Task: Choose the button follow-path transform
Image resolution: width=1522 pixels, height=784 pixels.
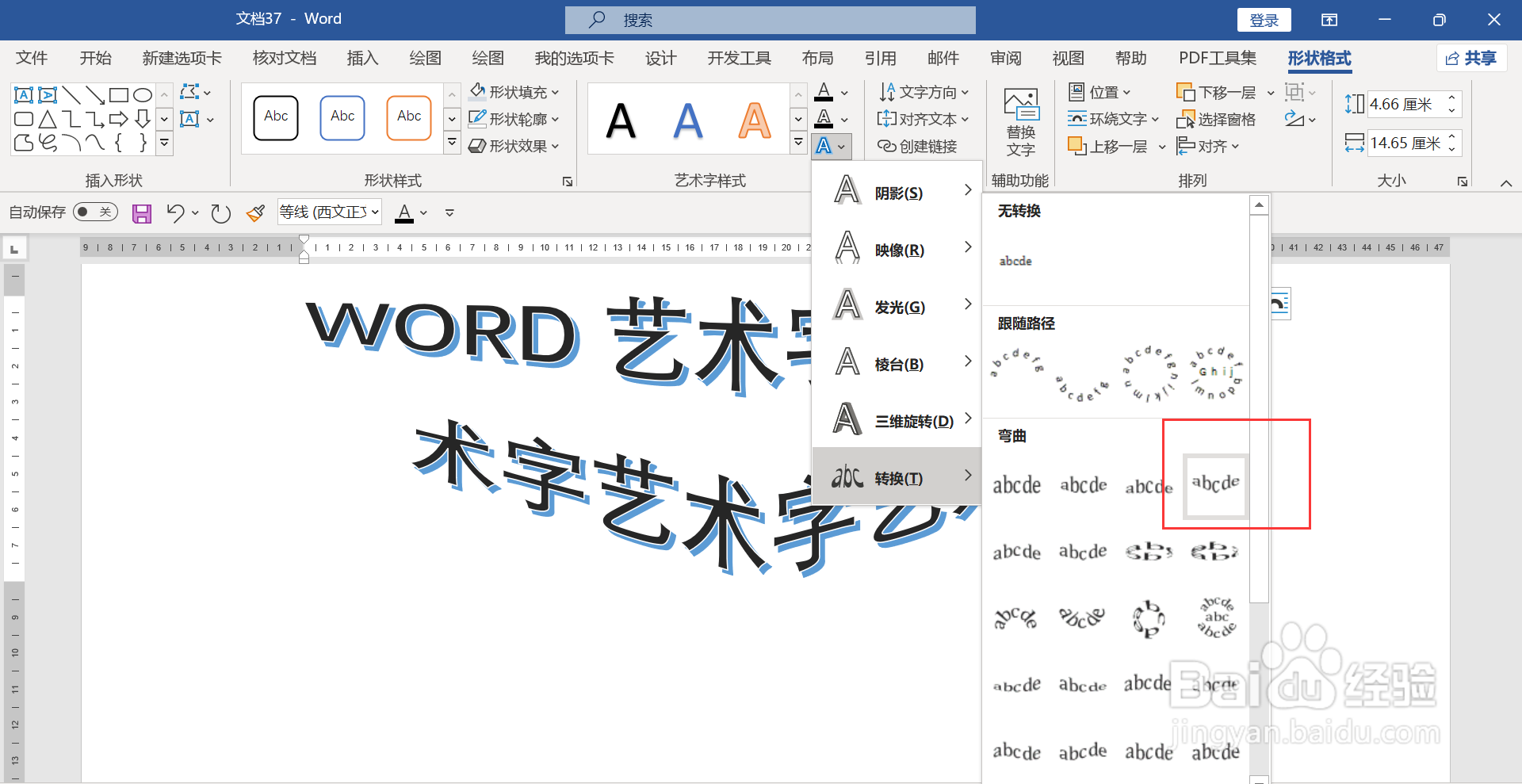Action: (x=1216, y=373)
